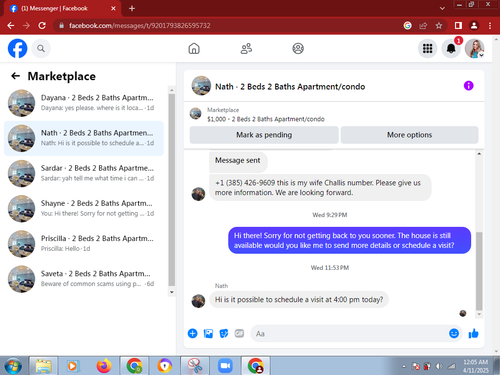
Task: Click "Hi is it possible to schedule" message
Action: [299, 300]
